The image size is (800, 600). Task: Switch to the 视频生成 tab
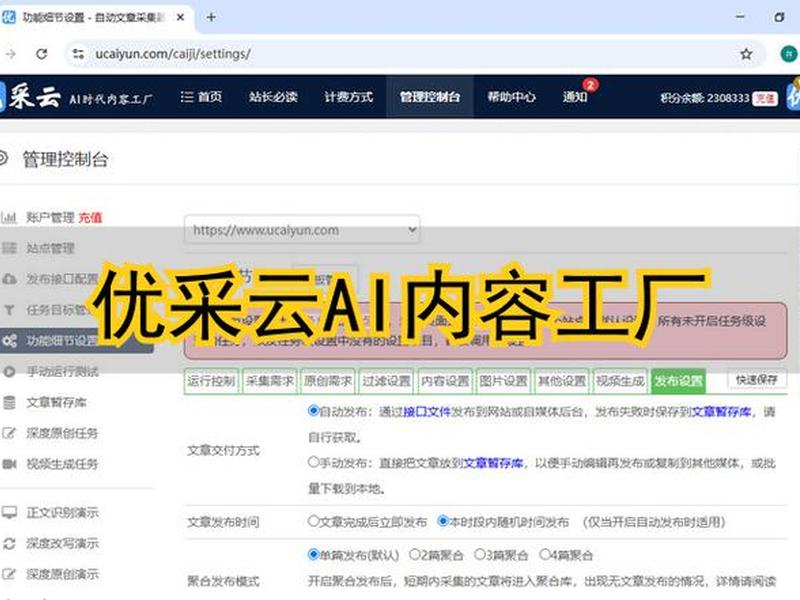620,381
